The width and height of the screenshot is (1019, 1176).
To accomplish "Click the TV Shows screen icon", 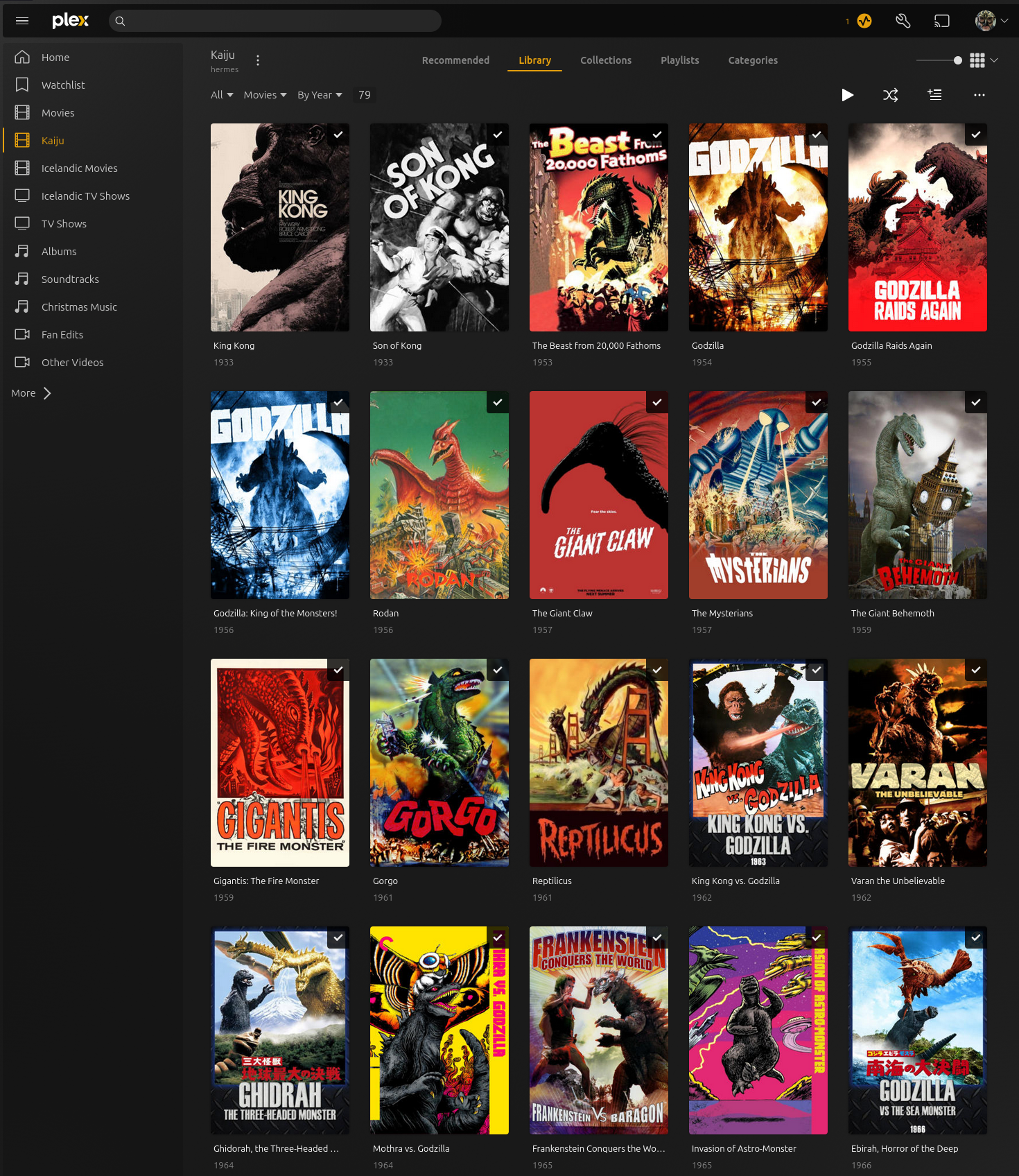I will 22,223.
